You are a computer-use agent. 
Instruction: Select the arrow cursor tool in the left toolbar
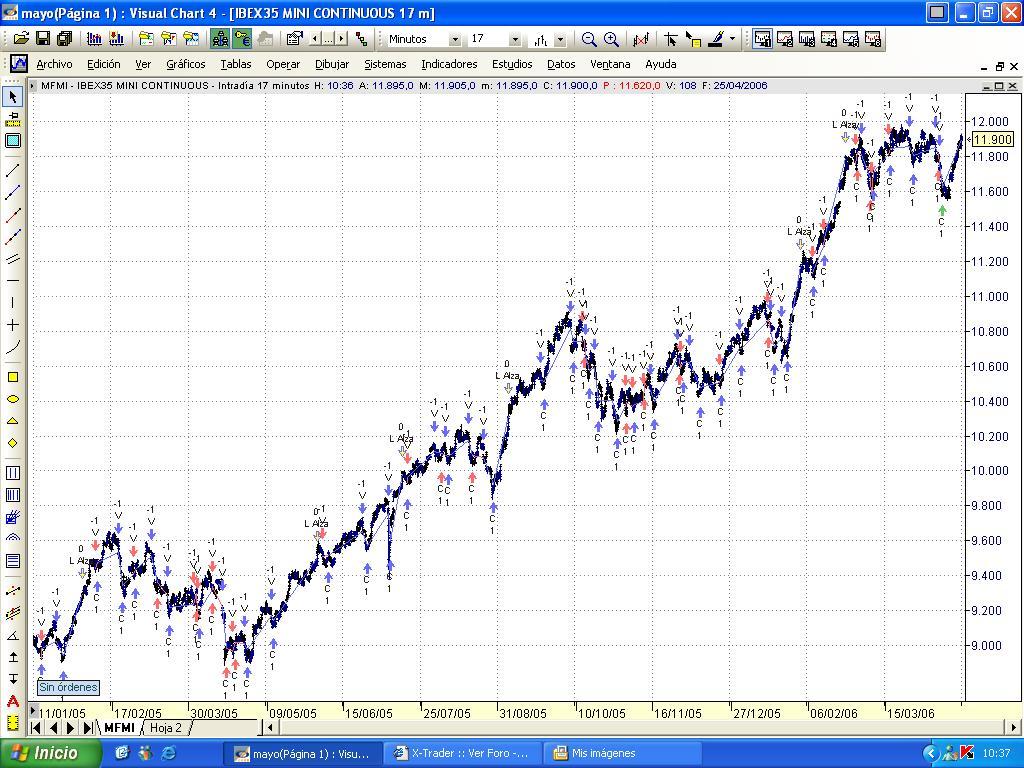click(x=13, y=97)
